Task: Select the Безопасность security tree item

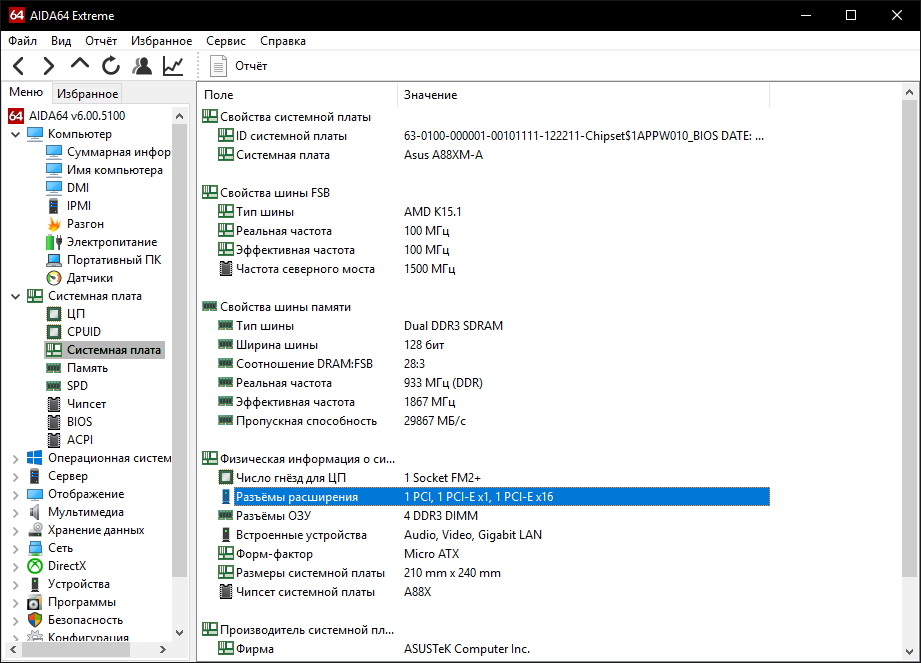Action: [85, 620]
